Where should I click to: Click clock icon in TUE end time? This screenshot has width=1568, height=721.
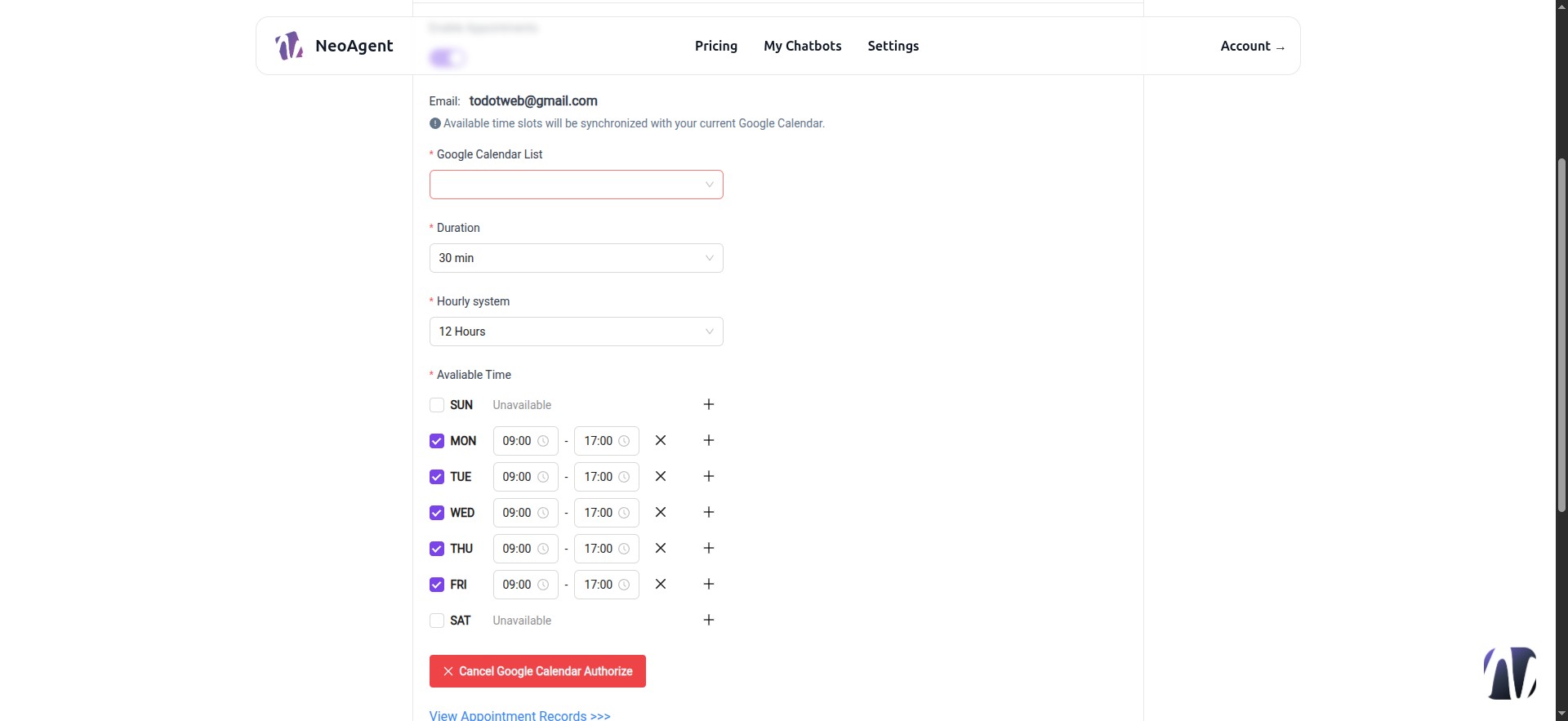(624, 477)
